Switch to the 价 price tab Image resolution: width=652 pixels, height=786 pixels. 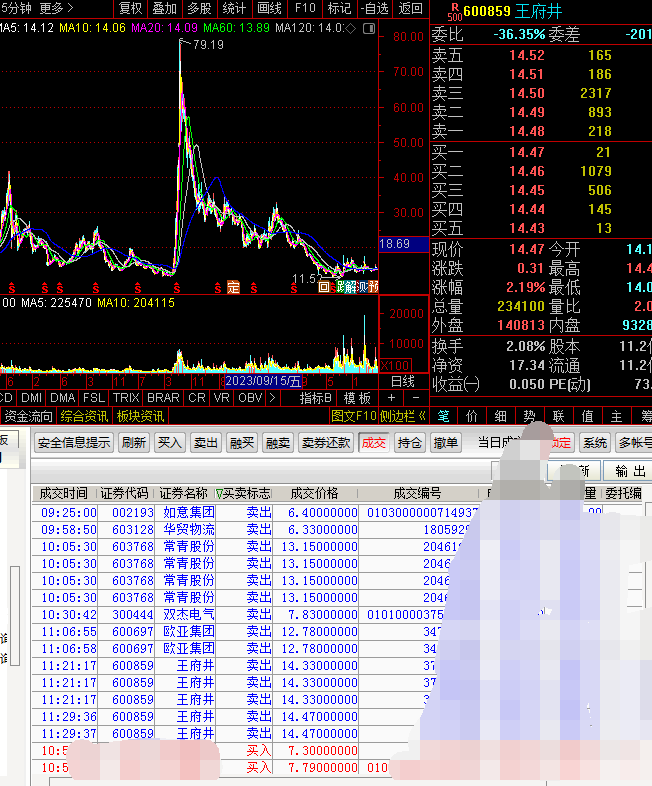pyautogui.click(x=472, y=416)
